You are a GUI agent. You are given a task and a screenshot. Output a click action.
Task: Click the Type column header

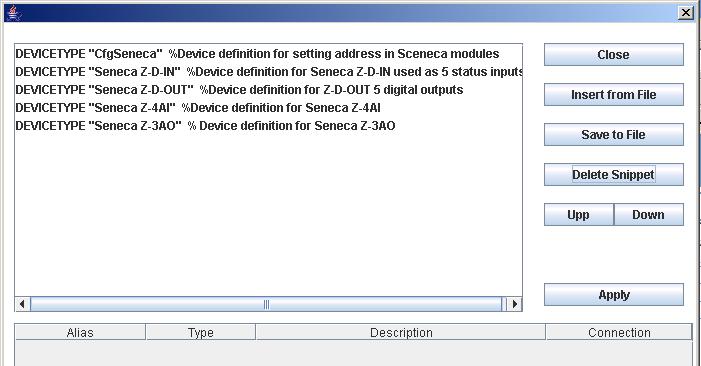pos(200,332)
